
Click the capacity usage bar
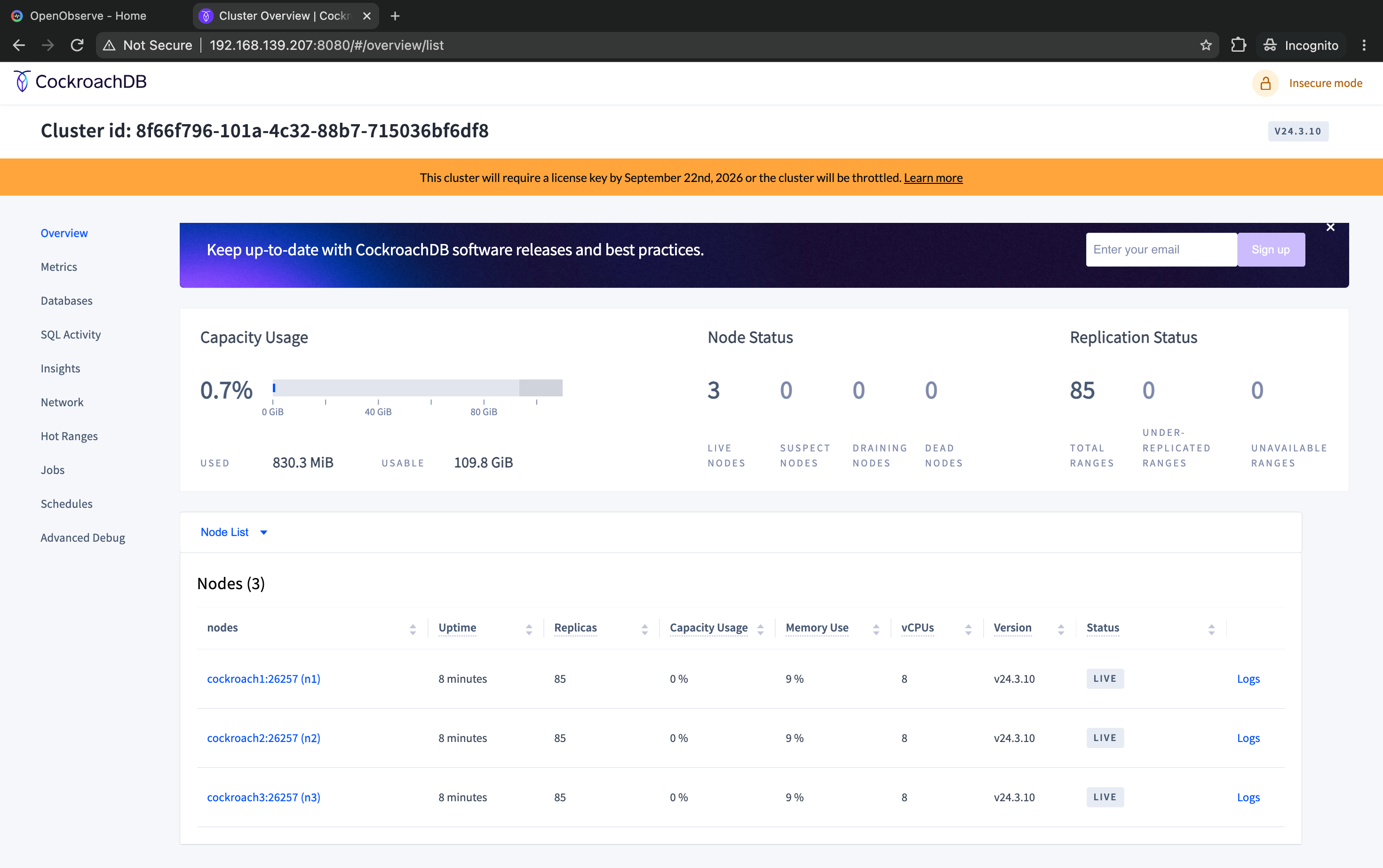click(x=418, y=388)
